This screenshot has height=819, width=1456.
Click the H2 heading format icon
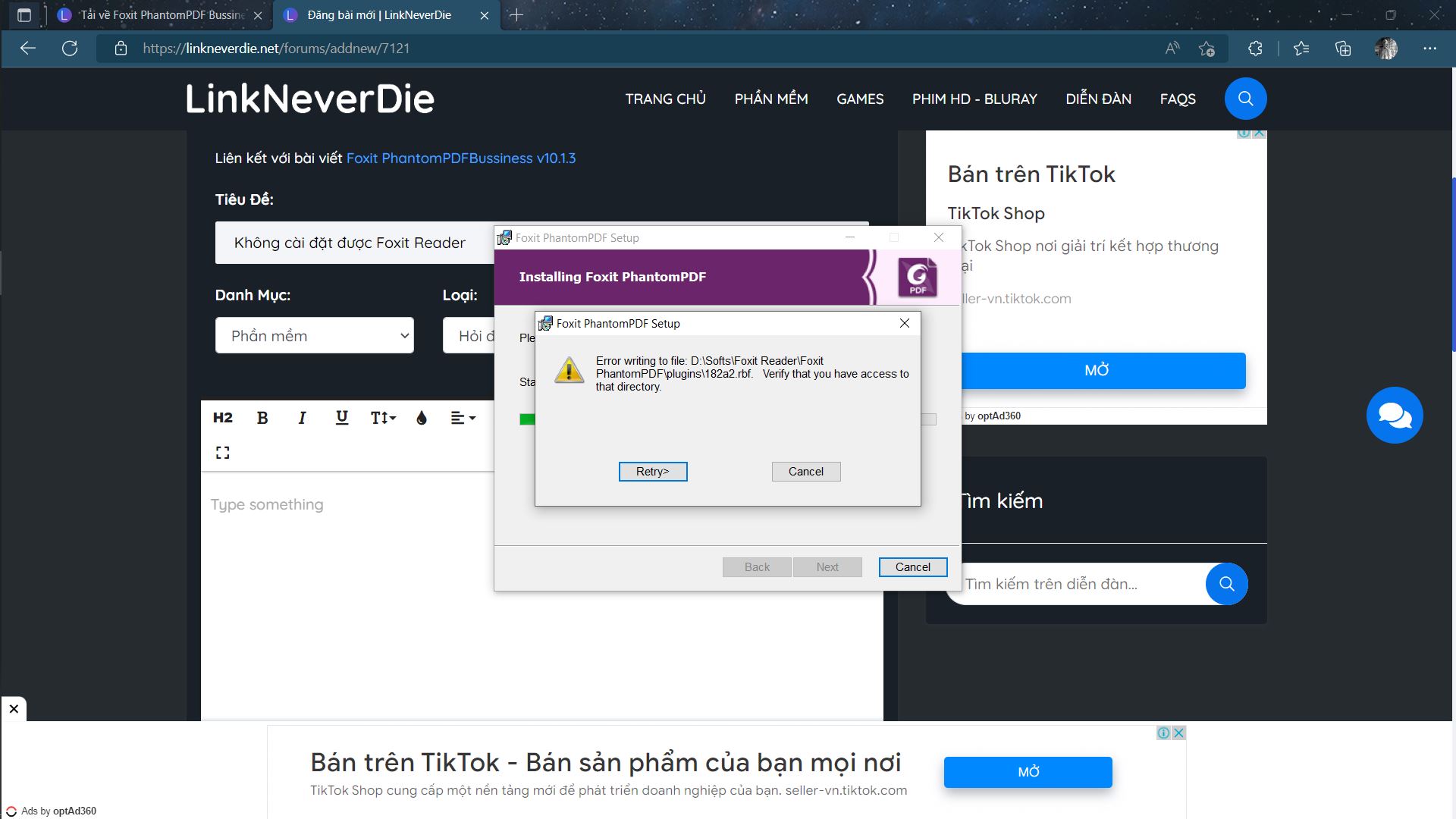(223, 418)
